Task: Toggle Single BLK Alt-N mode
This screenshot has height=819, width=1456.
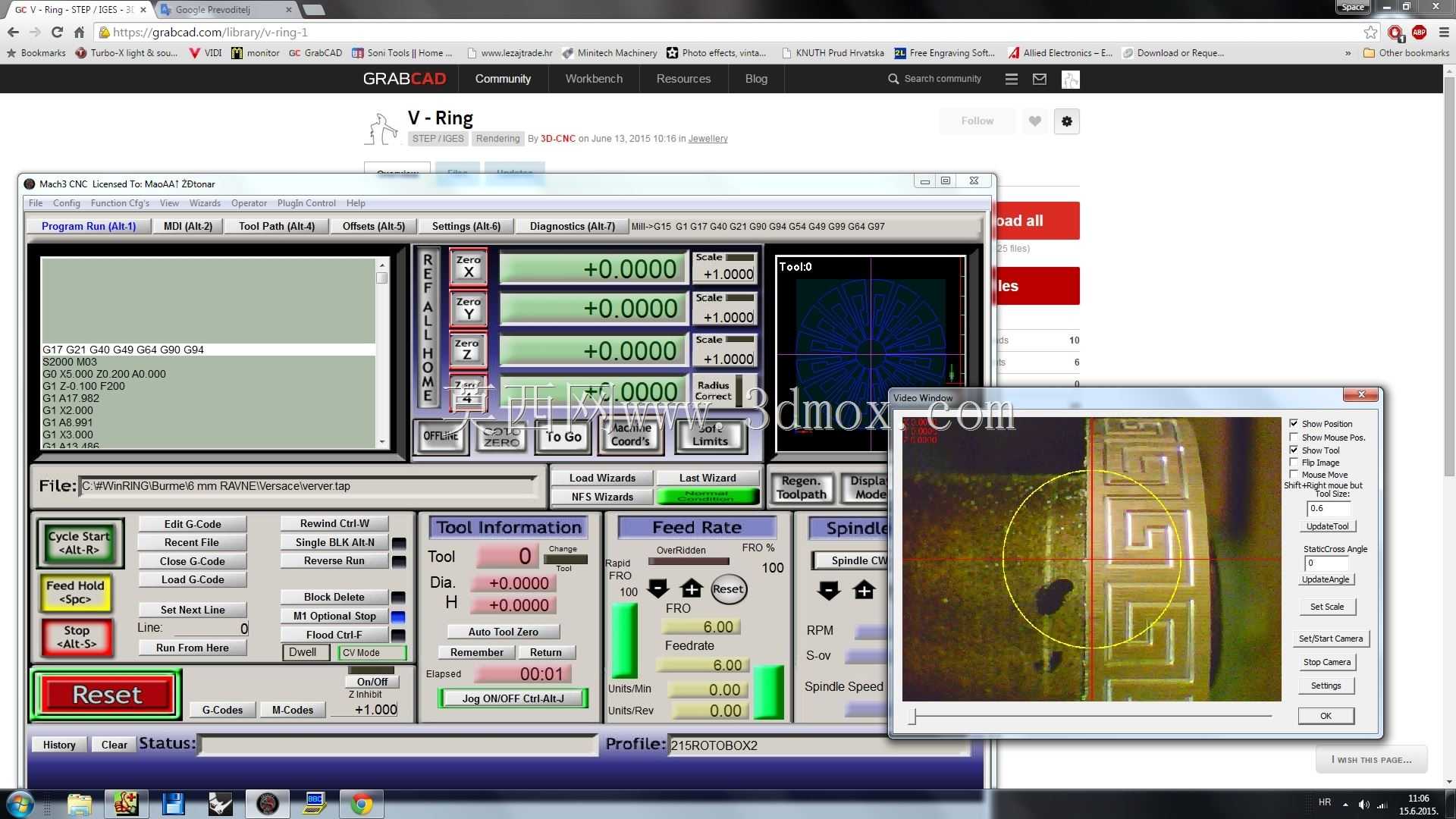Action: 334,542
